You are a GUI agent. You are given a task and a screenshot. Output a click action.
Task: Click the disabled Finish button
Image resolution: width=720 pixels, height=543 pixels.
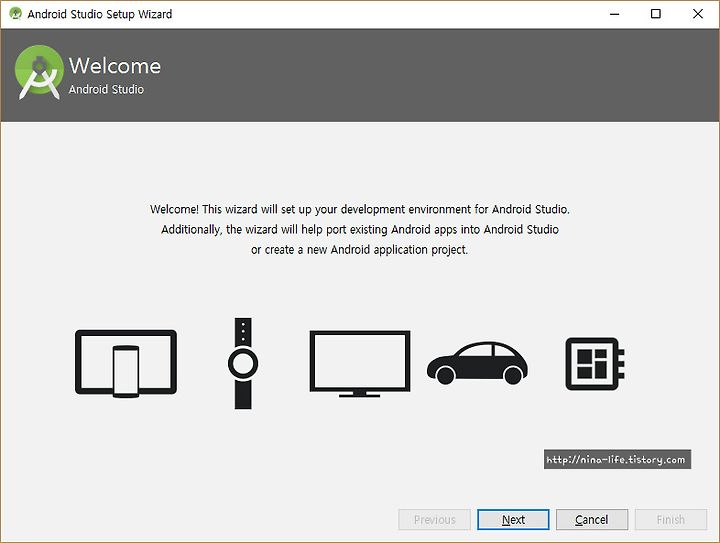[671, 520]
